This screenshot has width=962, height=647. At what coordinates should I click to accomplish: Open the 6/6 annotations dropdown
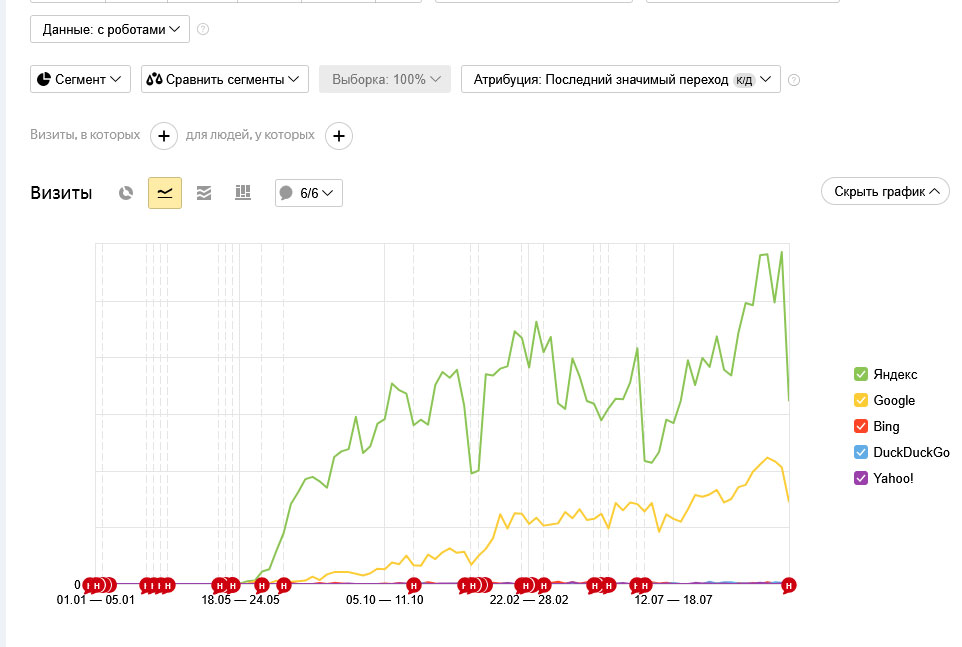309,193
